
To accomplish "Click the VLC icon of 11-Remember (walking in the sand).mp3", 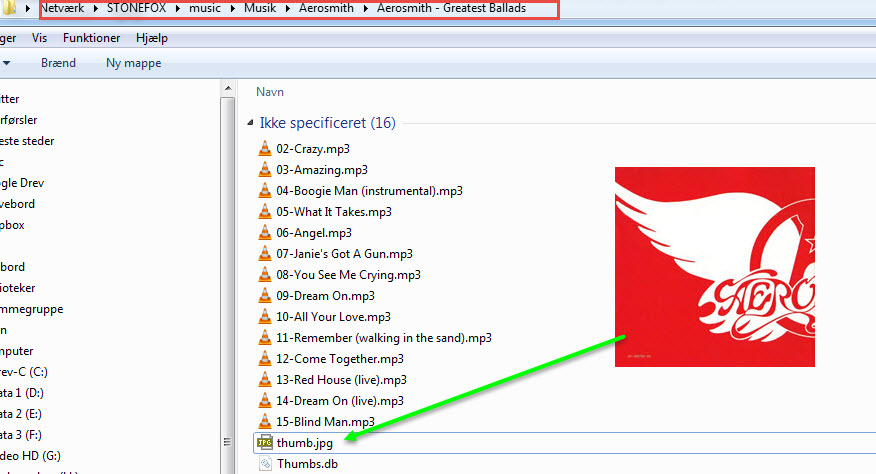I will [x=265, y=337].
